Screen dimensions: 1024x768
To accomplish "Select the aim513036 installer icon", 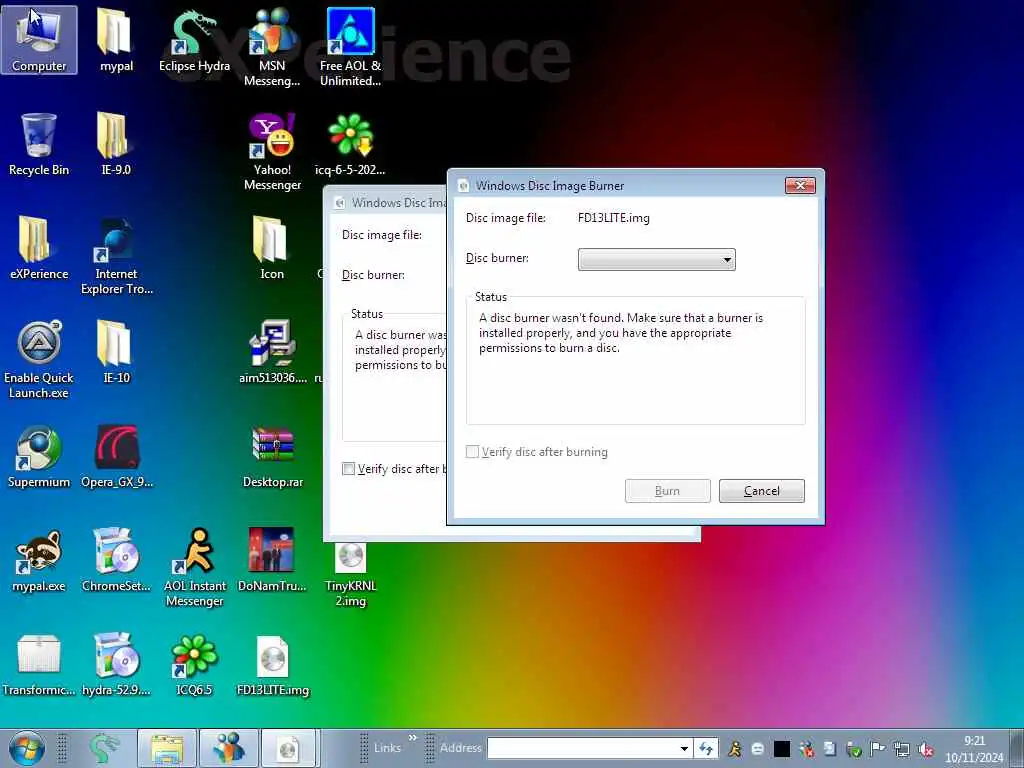I will [272, 351].
